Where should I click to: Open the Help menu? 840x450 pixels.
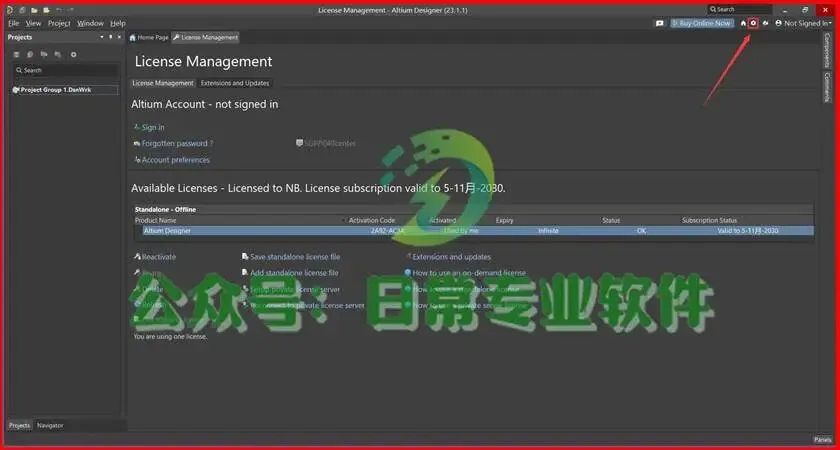118,23
